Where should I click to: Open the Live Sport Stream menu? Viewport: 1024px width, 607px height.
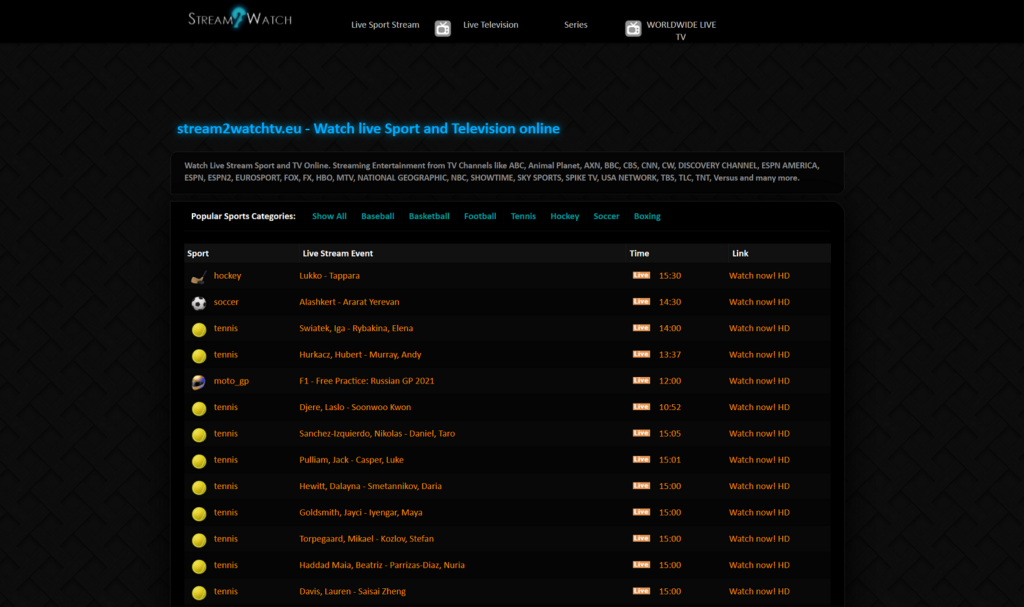point(385,25)
